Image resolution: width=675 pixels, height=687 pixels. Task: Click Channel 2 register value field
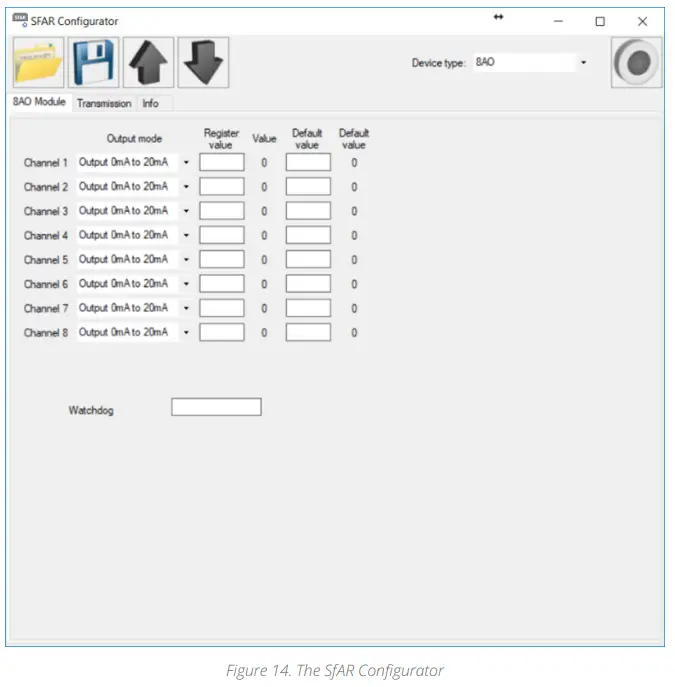point(222,187)
